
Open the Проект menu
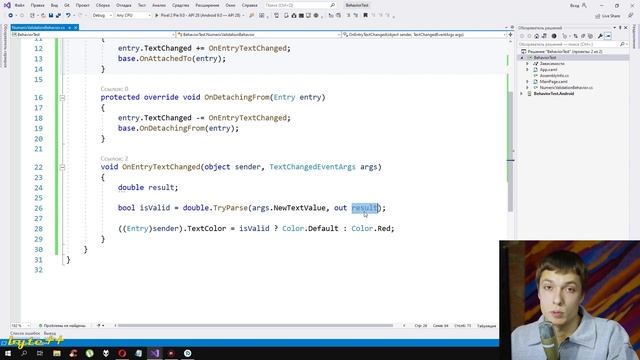(82, 5)
